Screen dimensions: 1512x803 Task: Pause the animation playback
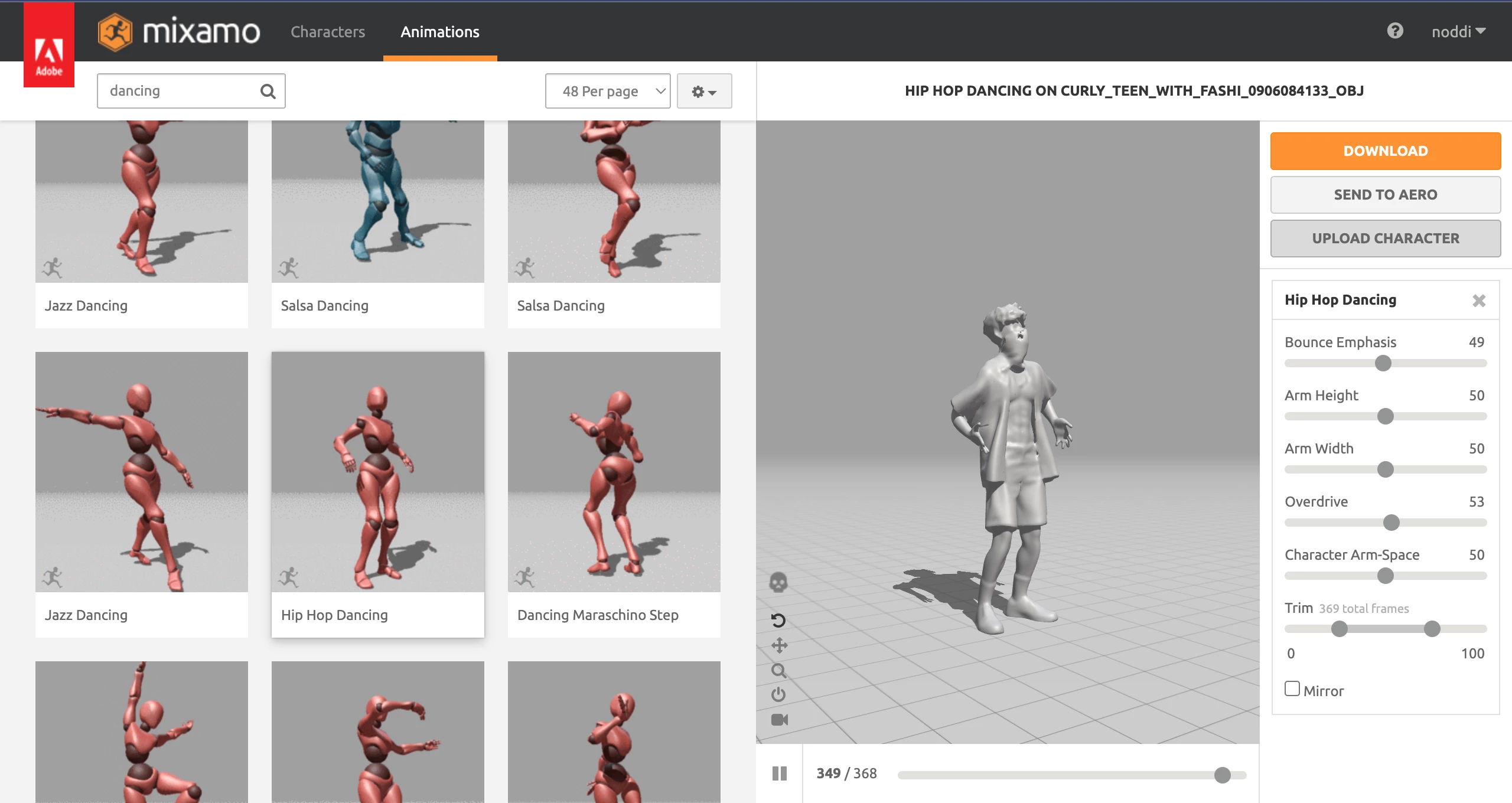point(779,773)
